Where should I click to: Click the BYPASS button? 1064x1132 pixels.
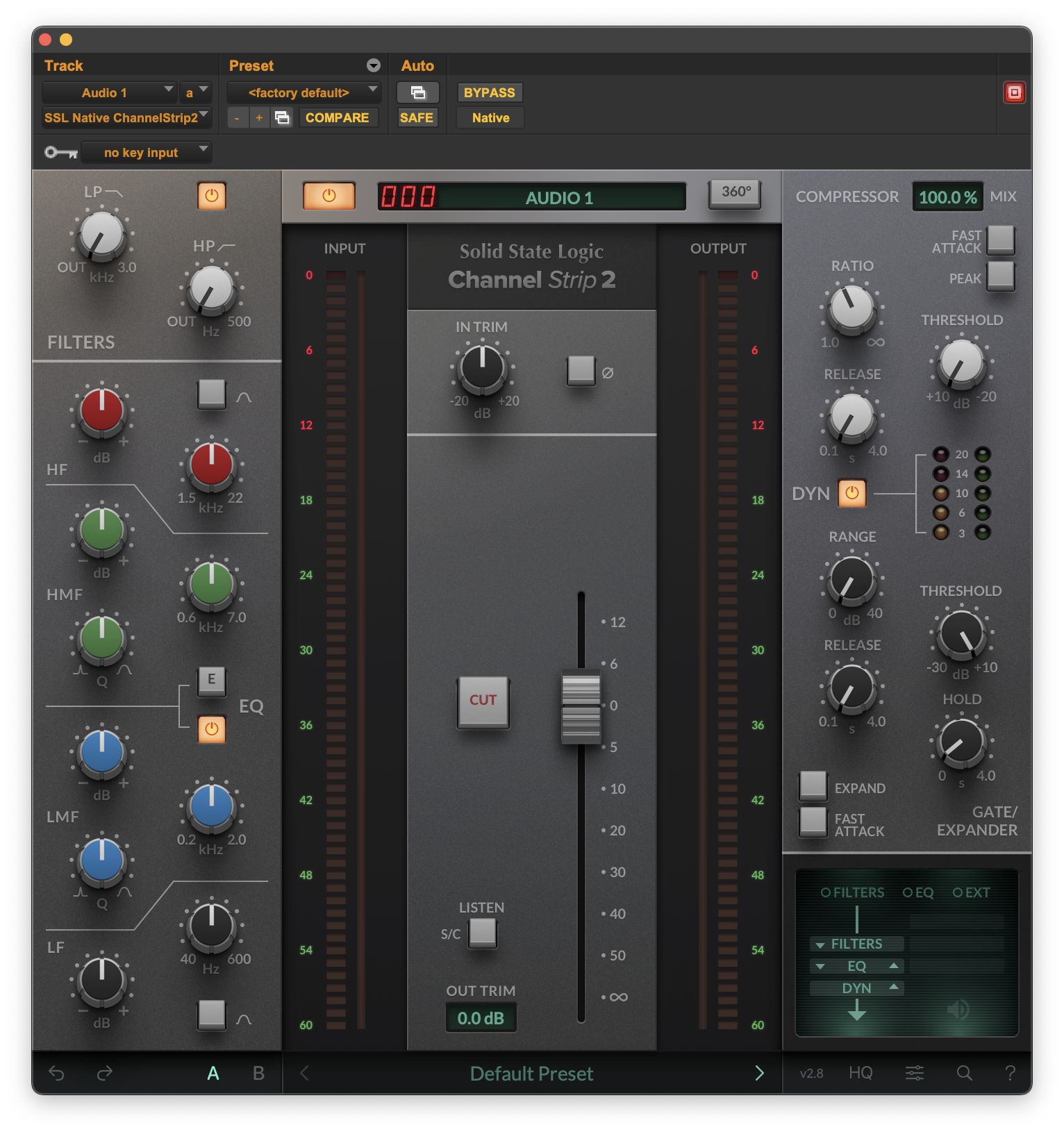(x=490, y=92)
